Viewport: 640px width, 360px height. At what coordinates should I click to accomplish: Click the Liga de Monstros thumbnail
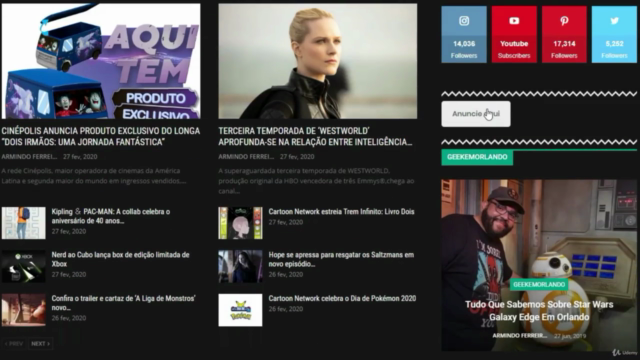coord(24,310)
